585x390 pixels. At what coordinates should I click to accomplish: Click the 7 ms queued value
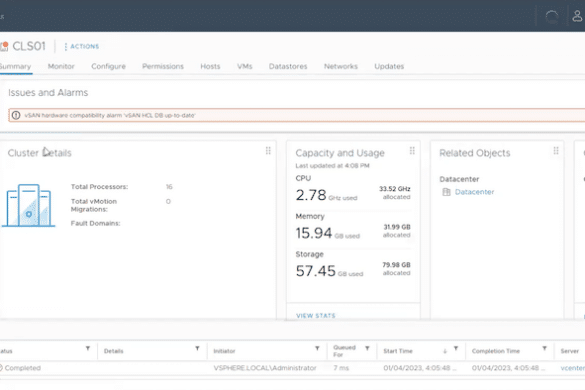(x=341, y=368)
